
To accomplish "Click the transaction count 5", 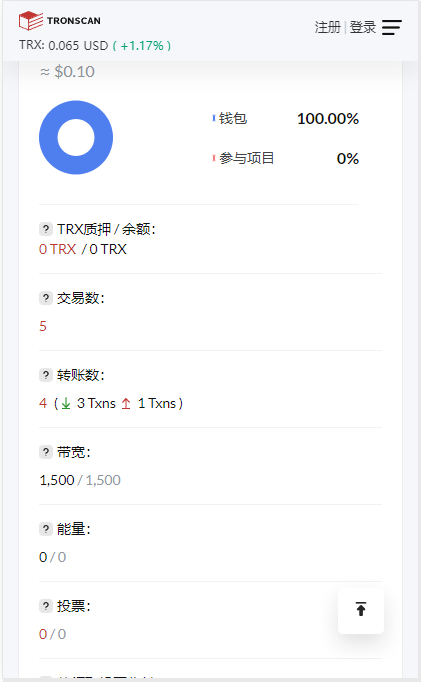I will (43, 326).
